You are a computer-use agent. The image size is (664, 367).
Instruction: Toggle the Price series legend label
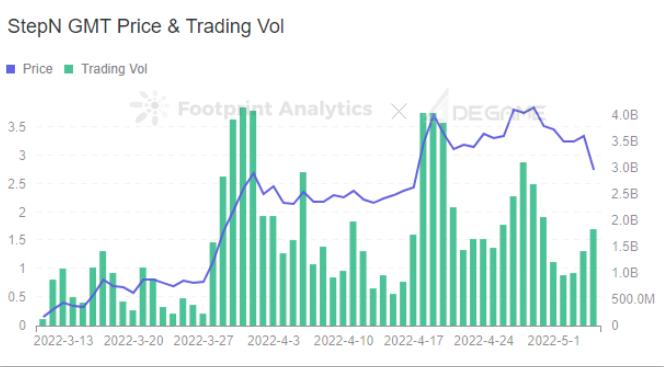point(38,69)
